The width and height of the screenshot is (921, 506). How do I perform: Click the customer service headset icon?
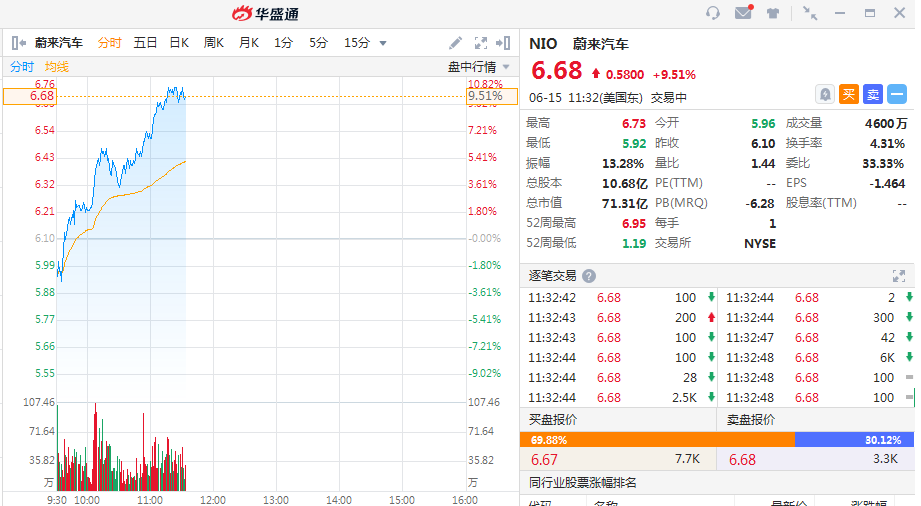pos(713,13)
